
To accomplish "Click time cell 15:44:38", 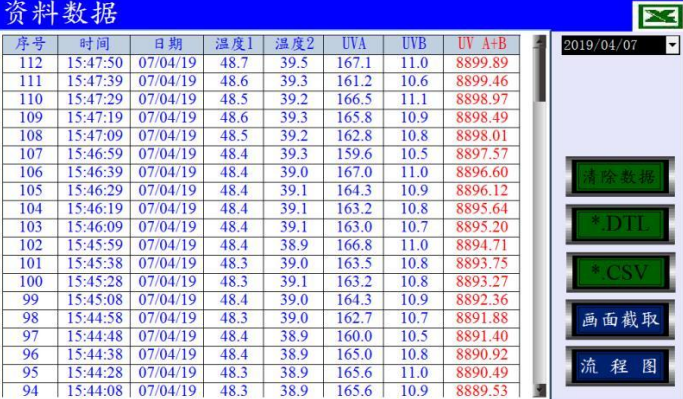I will tap(94, 355).
